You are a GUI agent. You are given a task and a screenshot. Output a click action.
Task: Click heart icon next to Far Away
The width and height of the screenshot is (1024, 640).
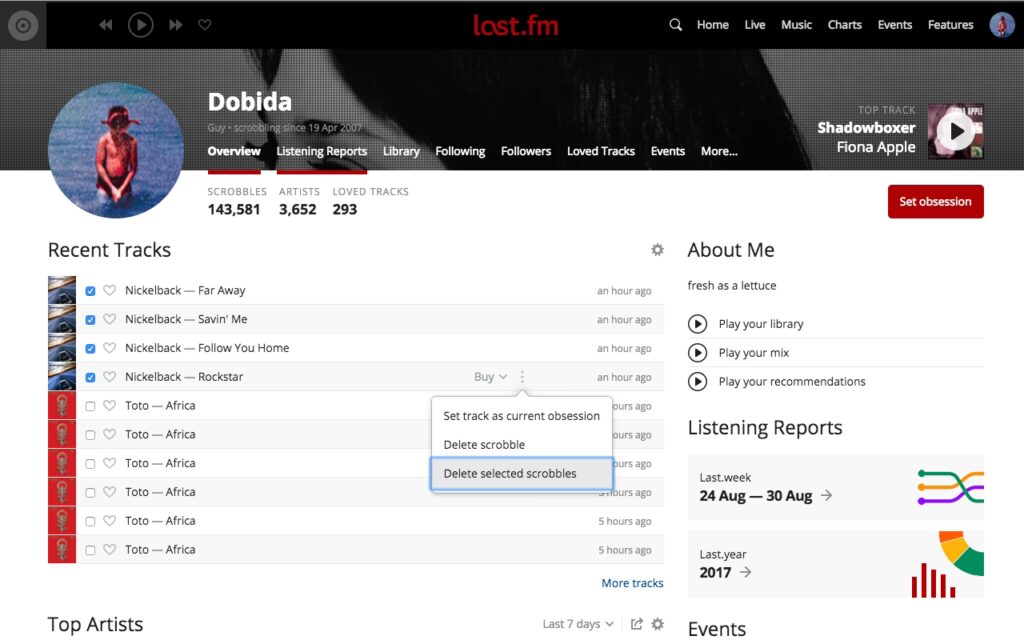click(110, 291)
